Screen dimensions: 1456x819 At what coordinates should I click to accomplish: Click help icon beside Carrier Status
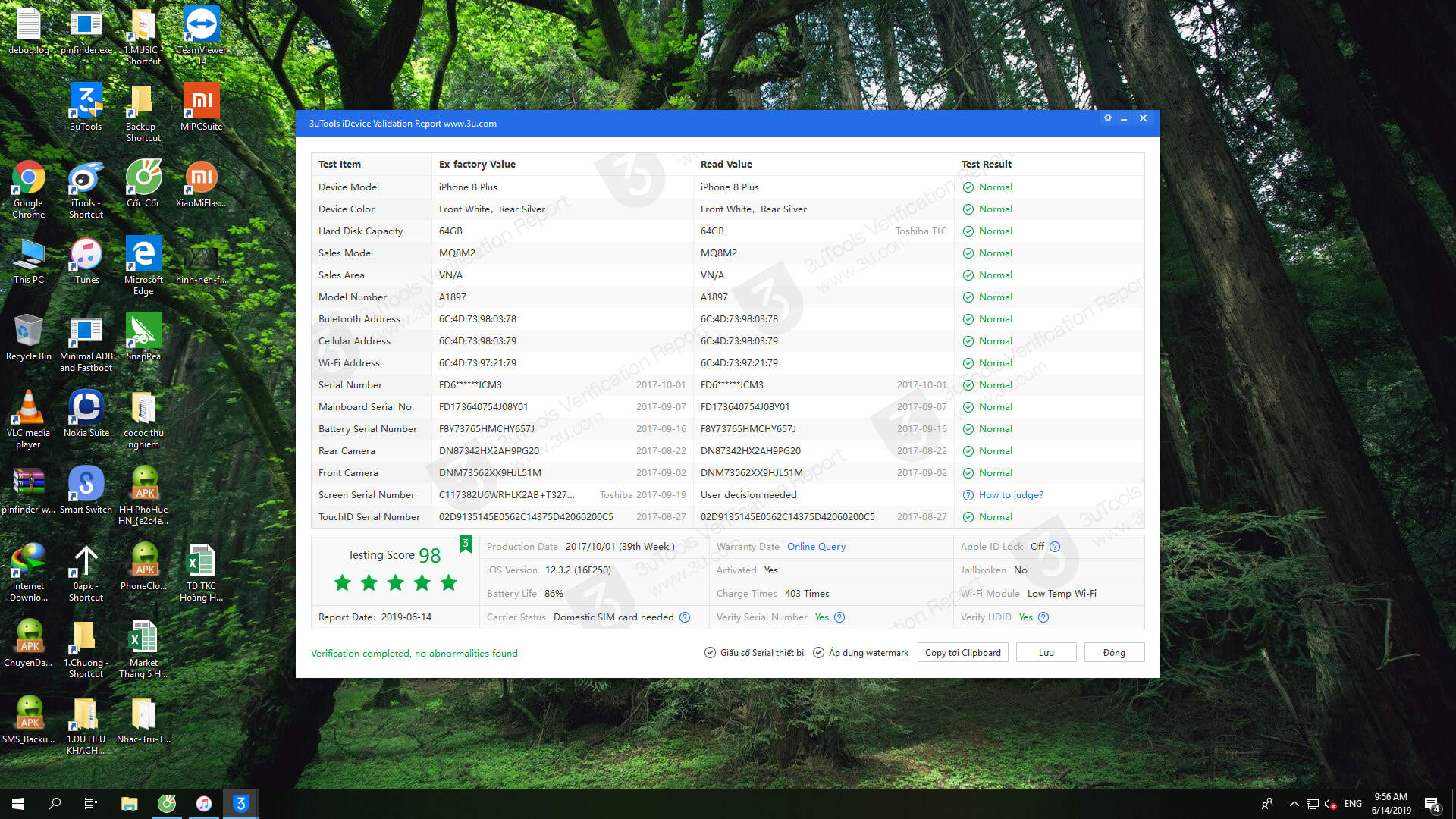[x=685, y=617]
